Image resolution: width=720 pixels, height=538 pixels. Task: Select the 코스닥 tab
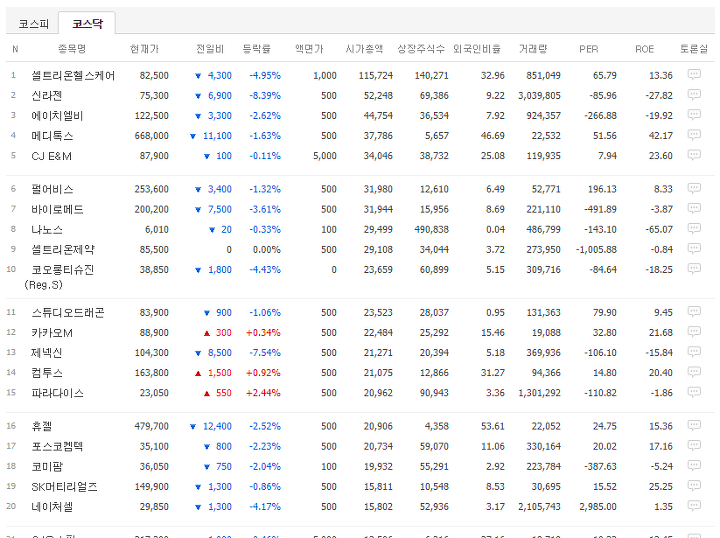(87, 23)
